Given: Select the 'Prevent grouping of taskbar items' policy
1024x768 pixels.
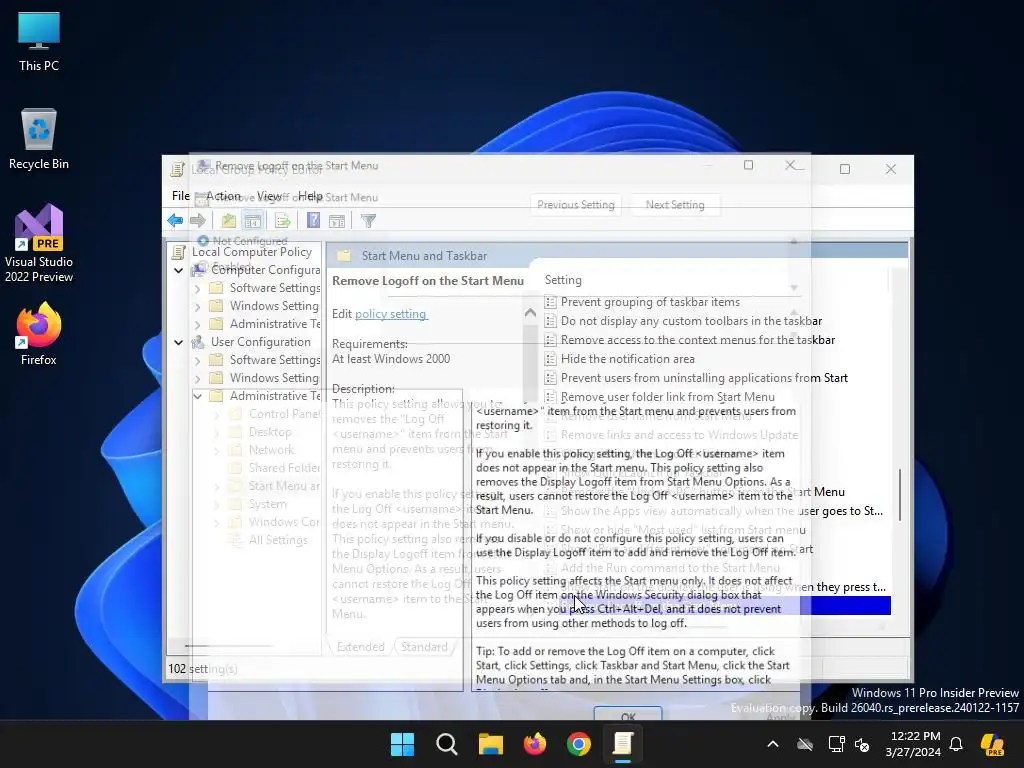Looking at the screenshot, I should (650, 302).
